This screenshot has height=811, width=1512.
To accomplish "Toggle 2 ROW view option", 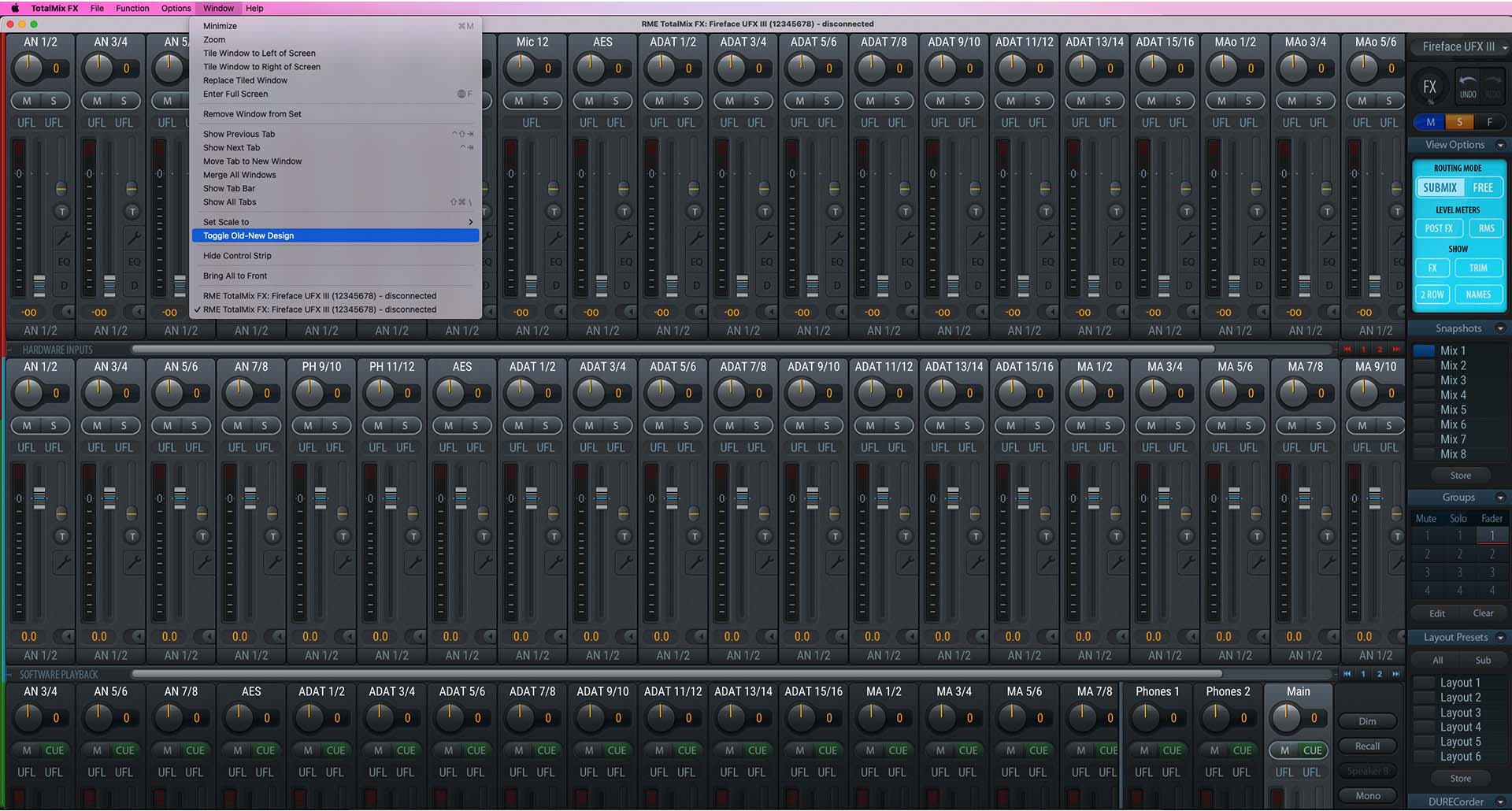I will (x=1432, y=294).
